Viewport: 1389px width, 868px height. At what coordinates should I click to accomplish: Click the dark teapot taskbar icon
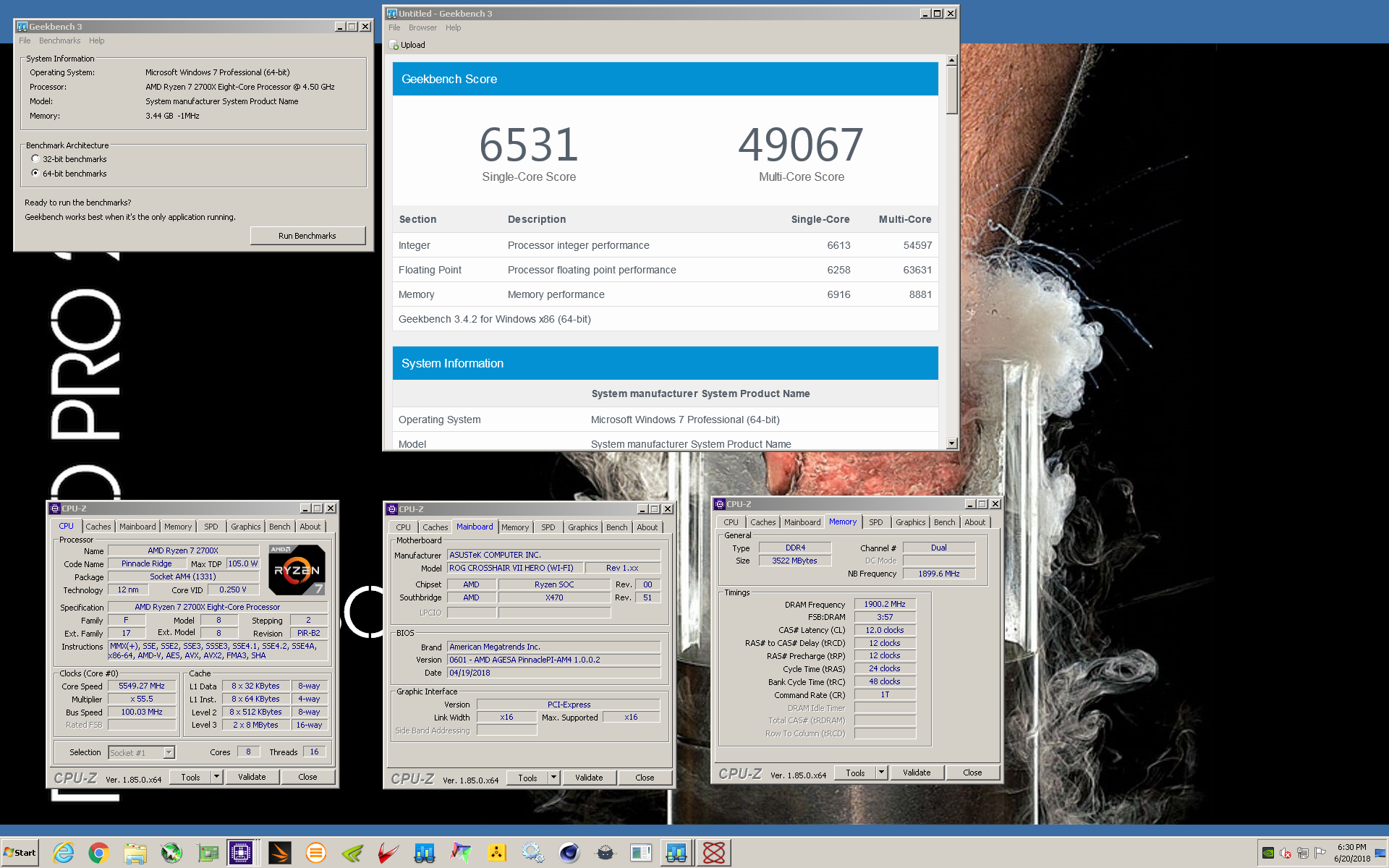point(606,853)
